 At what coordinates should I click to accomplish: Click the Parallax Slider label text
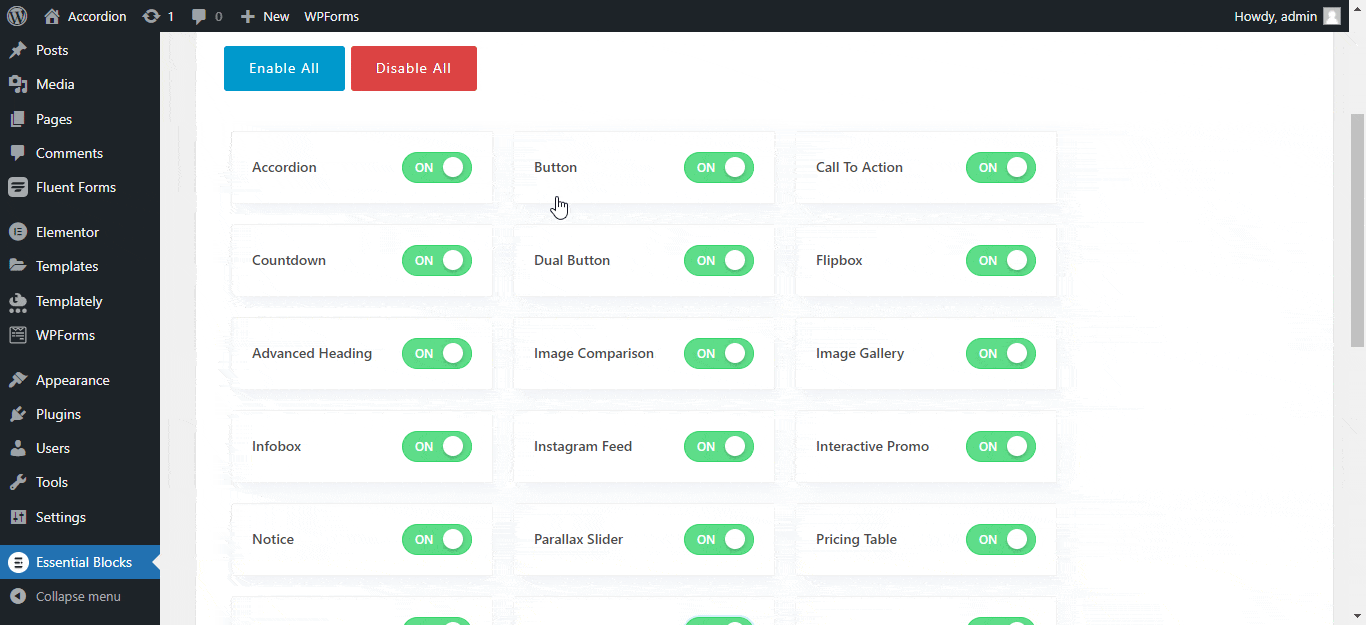click(578, 539)
